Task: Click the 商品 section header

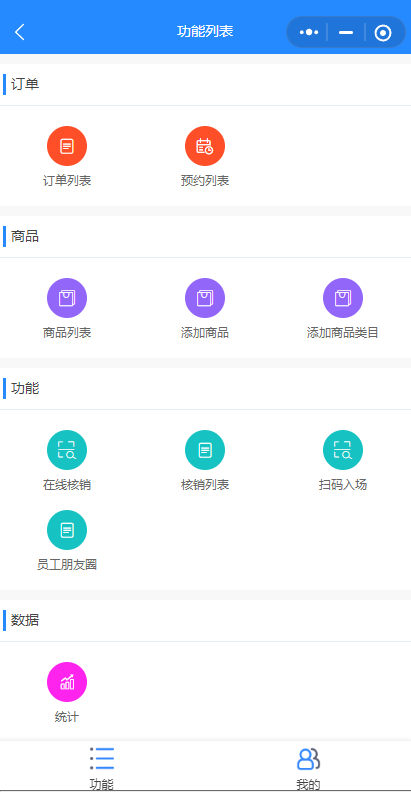Action: pos(25,236)
